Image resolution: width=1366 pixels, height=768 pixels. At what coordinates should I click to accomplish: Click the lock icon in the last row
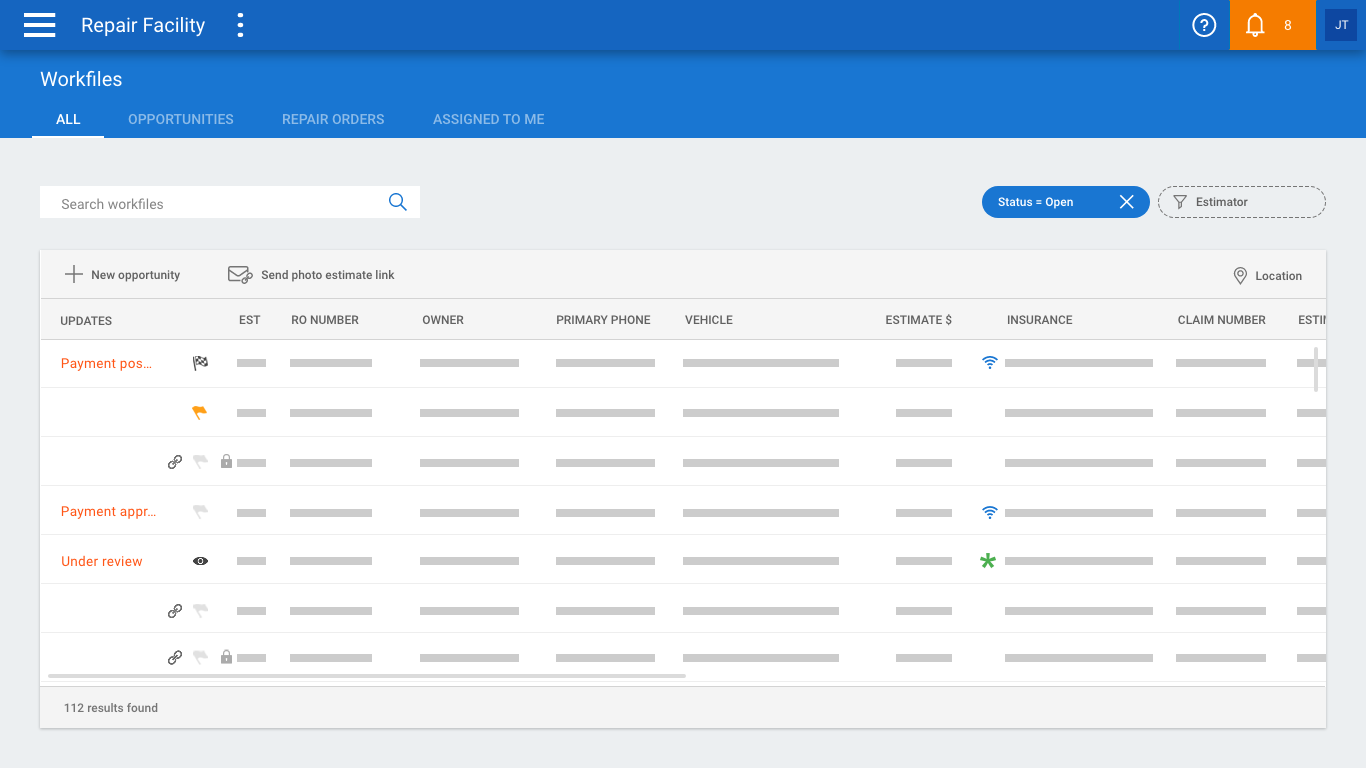[226, 657]
